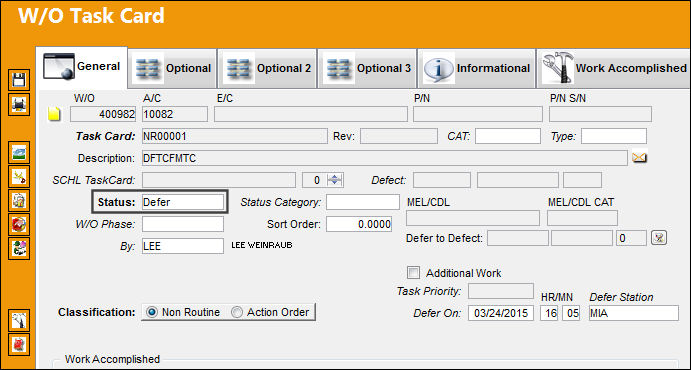Click the W/O Phase field

(x=182, y=224)
